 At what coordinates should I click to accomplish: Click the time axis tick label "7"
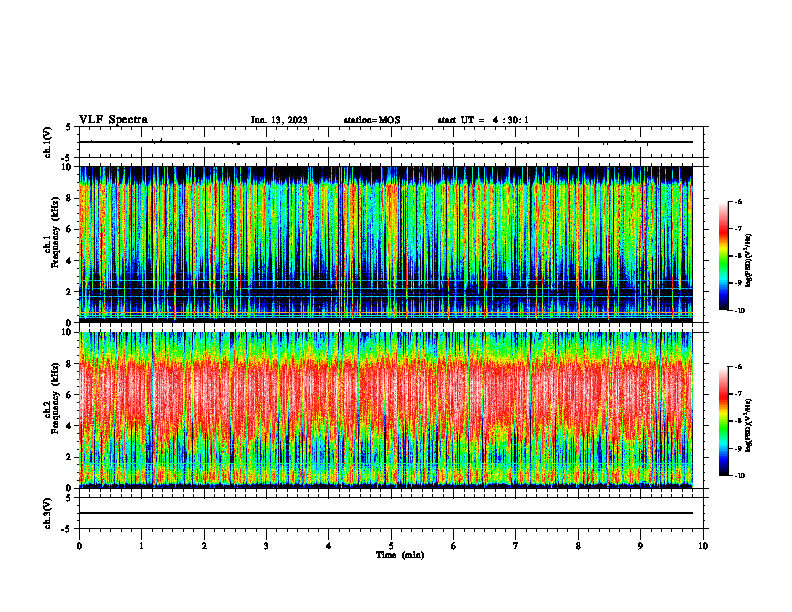(x=516, y=546)
